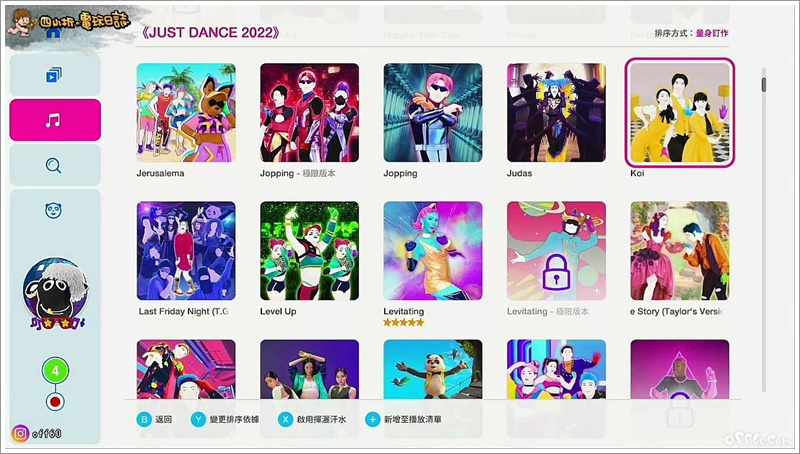Pick the Level Up song tile

coord(309,250)
